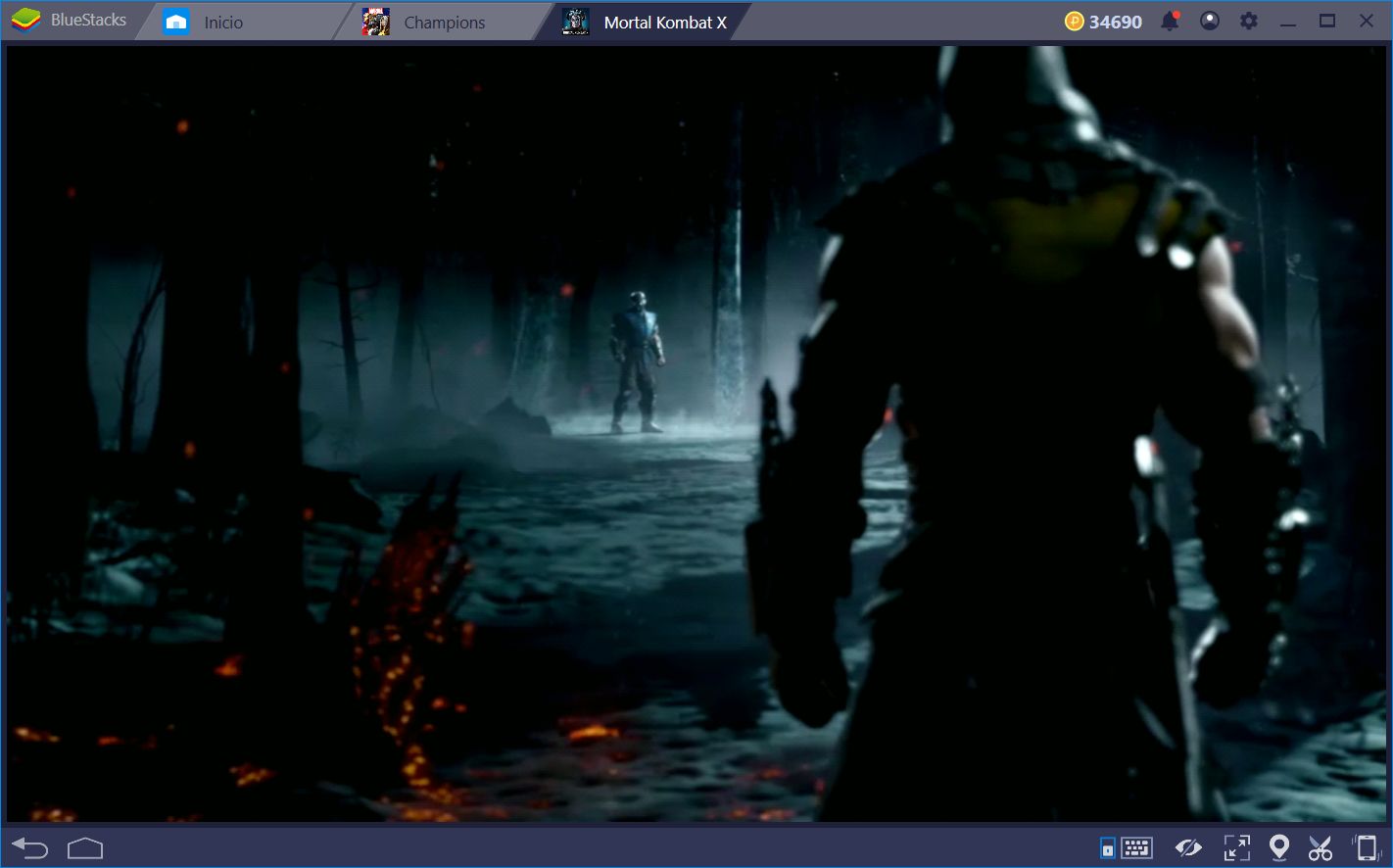Tap the Mortal Kombat intro cutscene
The height and width of the screenshot is (868, 1393).
696,433
